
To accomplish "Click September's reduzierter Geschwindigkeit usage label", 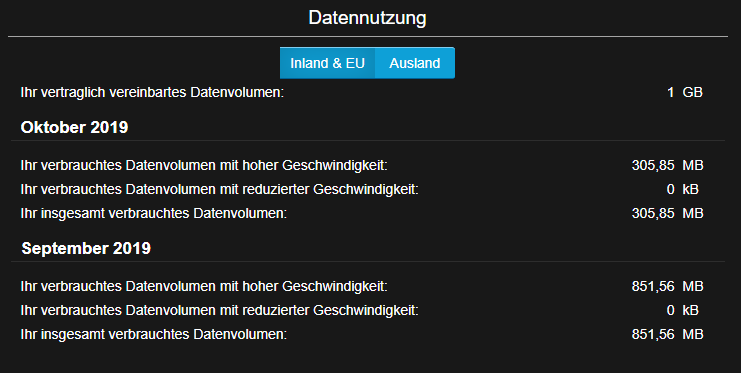I will 219,311.
